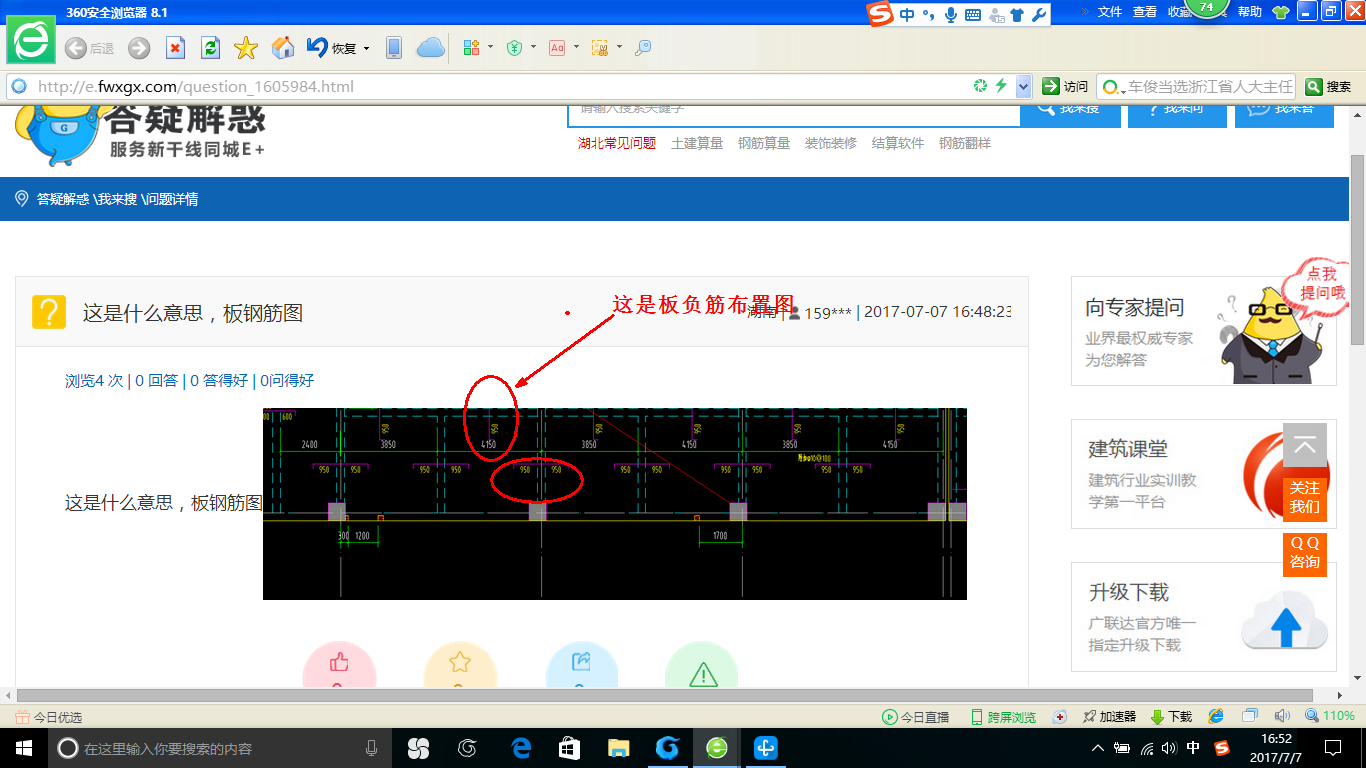The image size is (1366, 768).
Task: Click the translate Aa icon
Action: click(557, 48)
